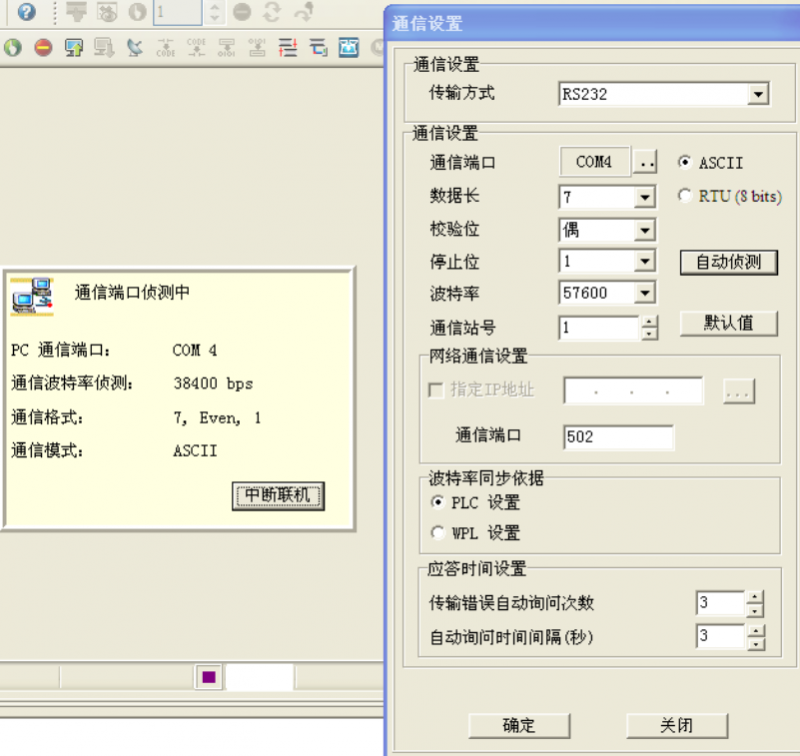
Task: Click the 0101-to-box decompile icon
Action: coord(257,47)
